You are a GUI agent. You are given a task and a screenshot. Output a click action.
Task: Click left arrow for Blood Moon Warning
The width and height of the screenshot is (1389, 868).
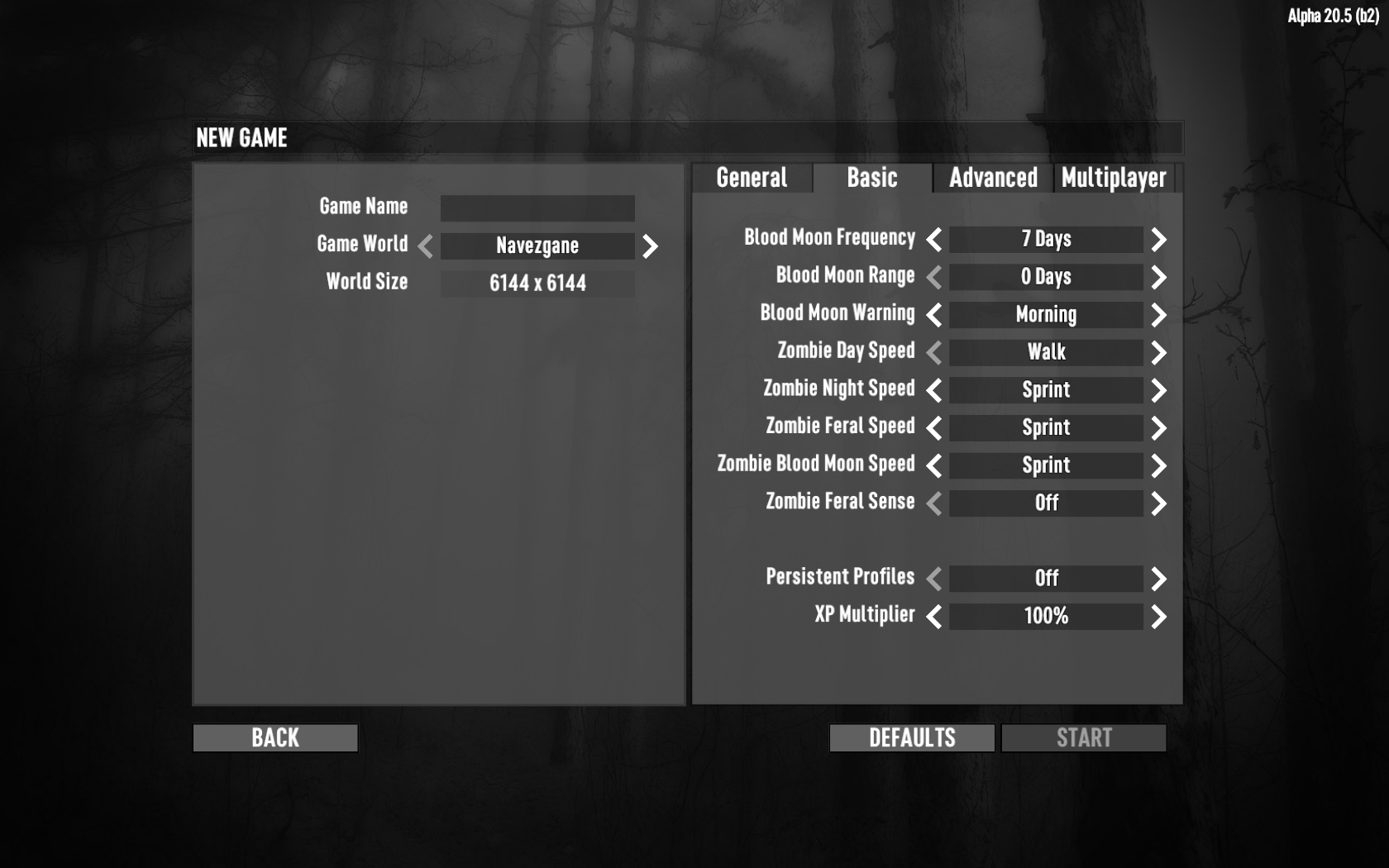[934, 315]
